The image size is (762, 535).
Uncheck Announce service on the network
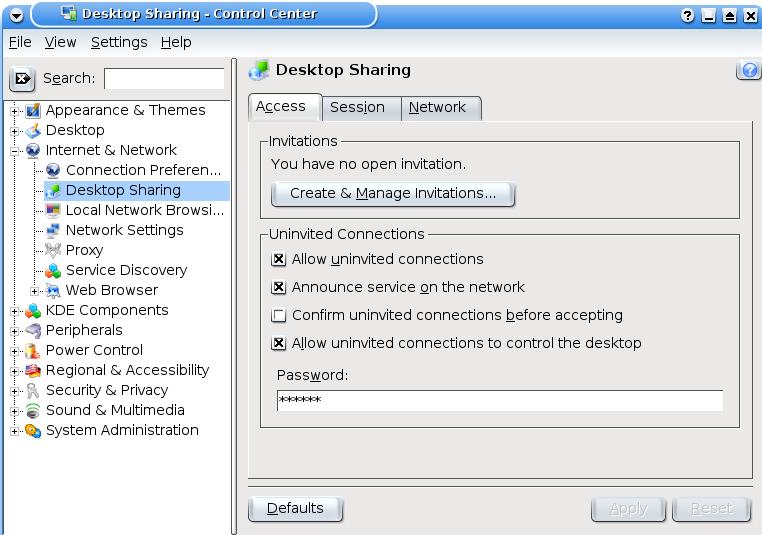[x=279, y=287]
